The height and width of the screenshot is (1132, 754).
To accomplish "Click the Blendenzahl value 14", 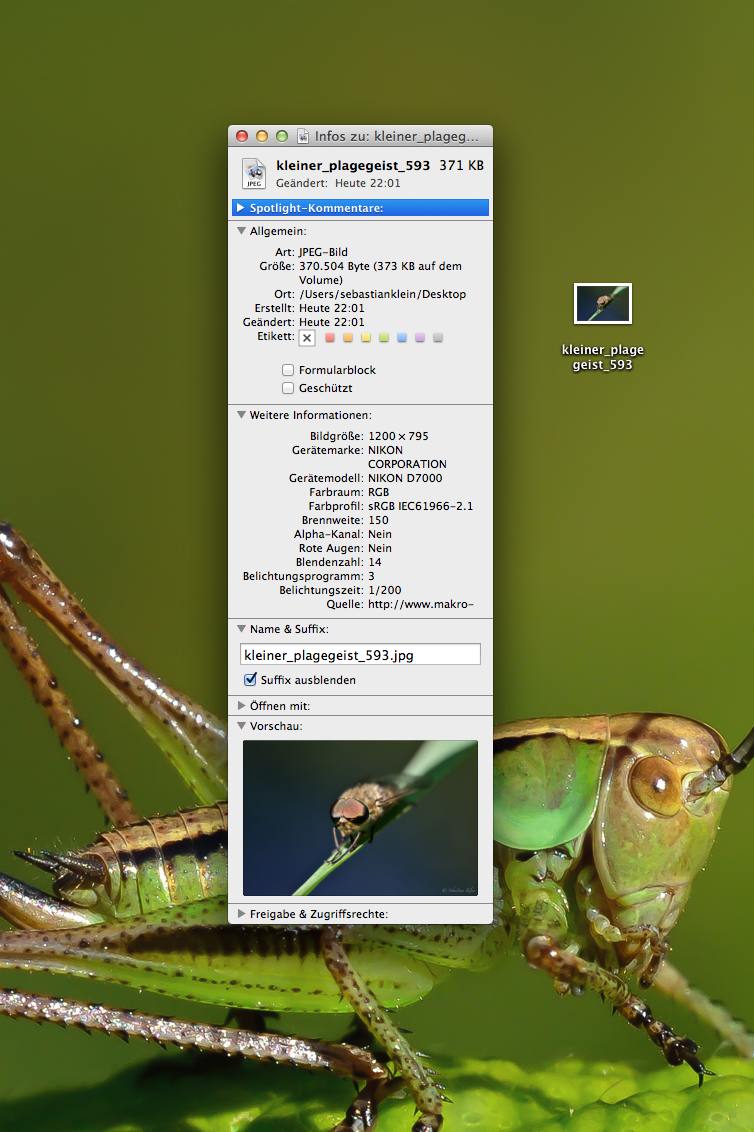I will [375, 562].
